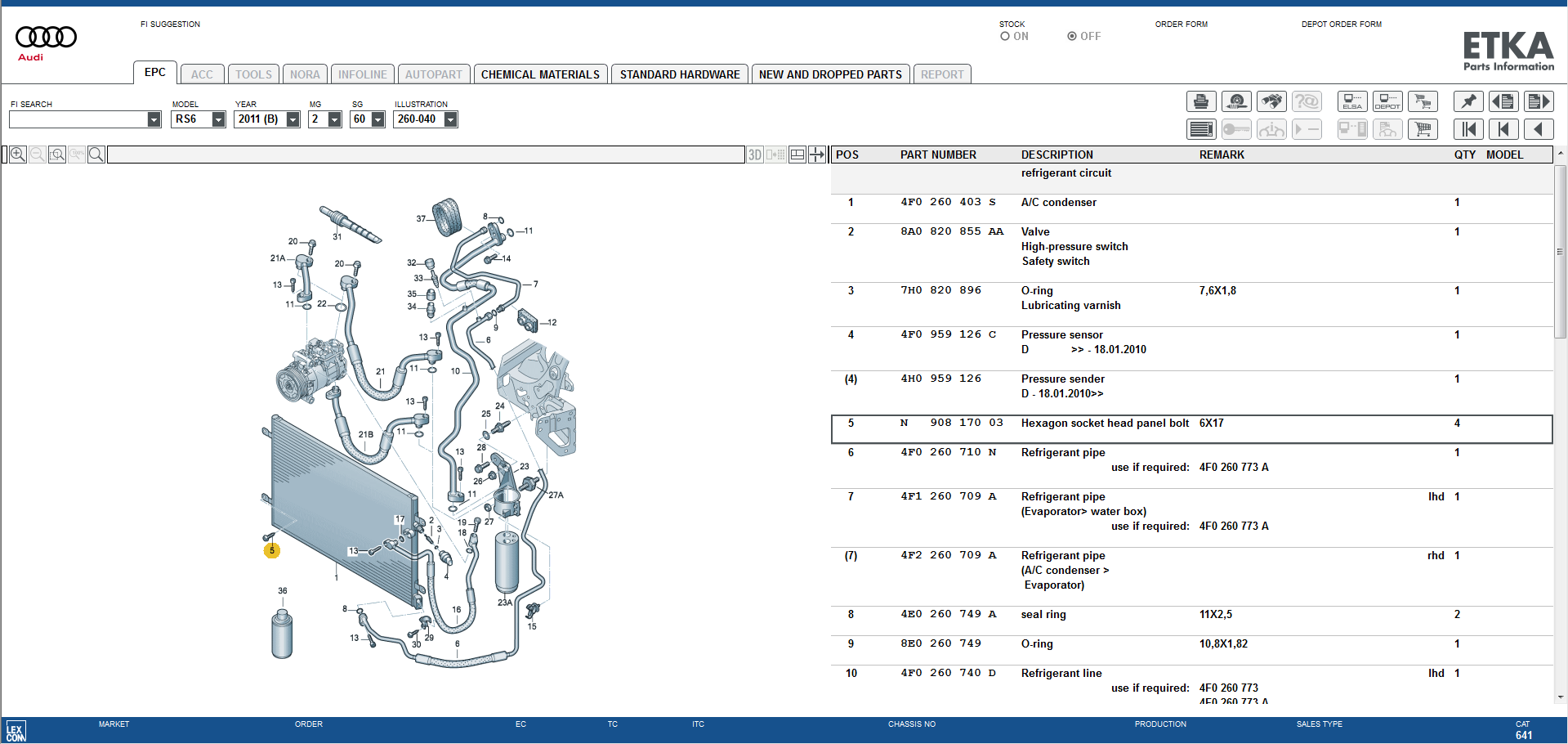Open the ORDER FORM link

pos(1181,25)
